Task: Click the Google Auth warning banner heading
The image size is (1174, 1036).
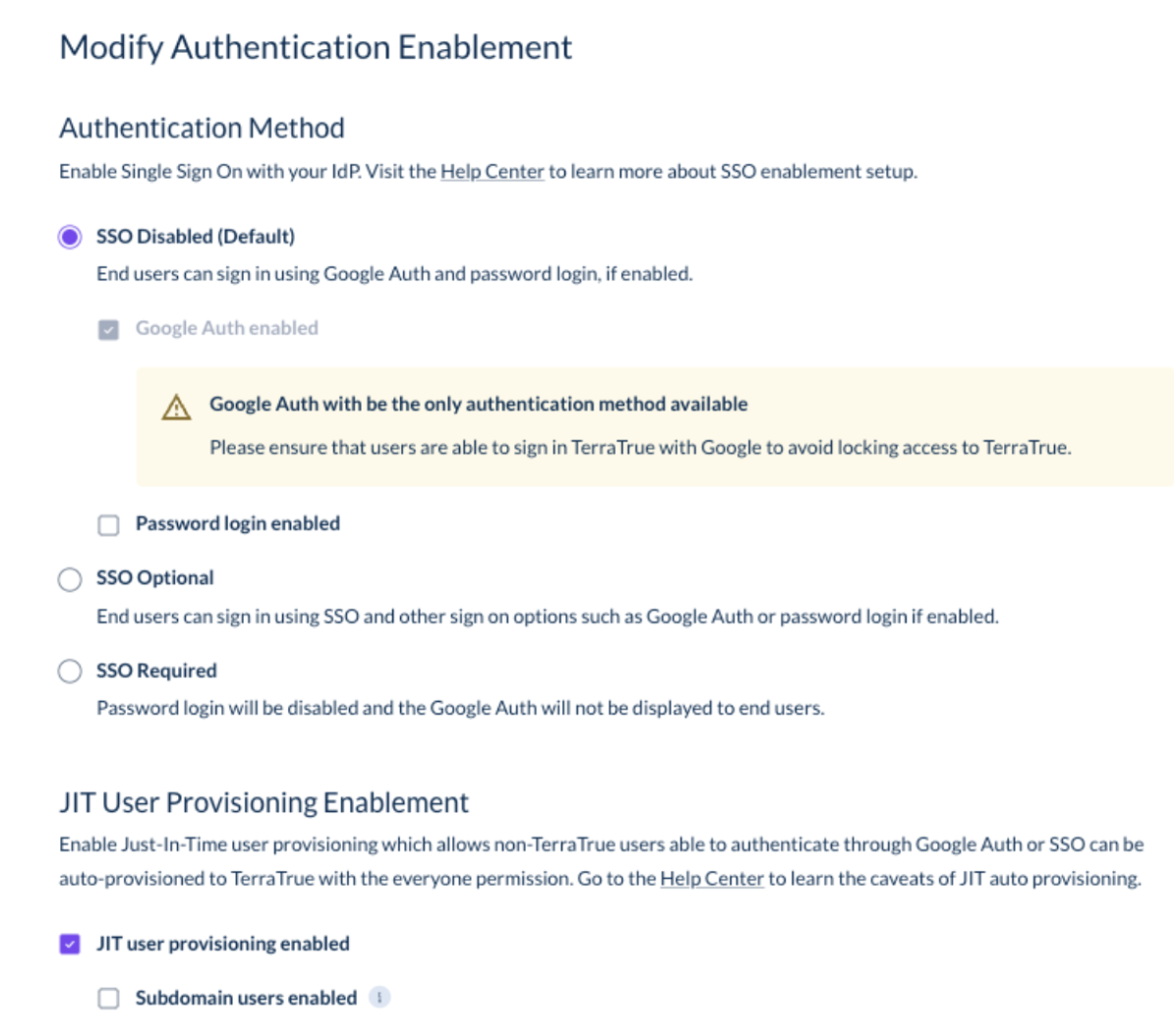Action: [479, 404]
